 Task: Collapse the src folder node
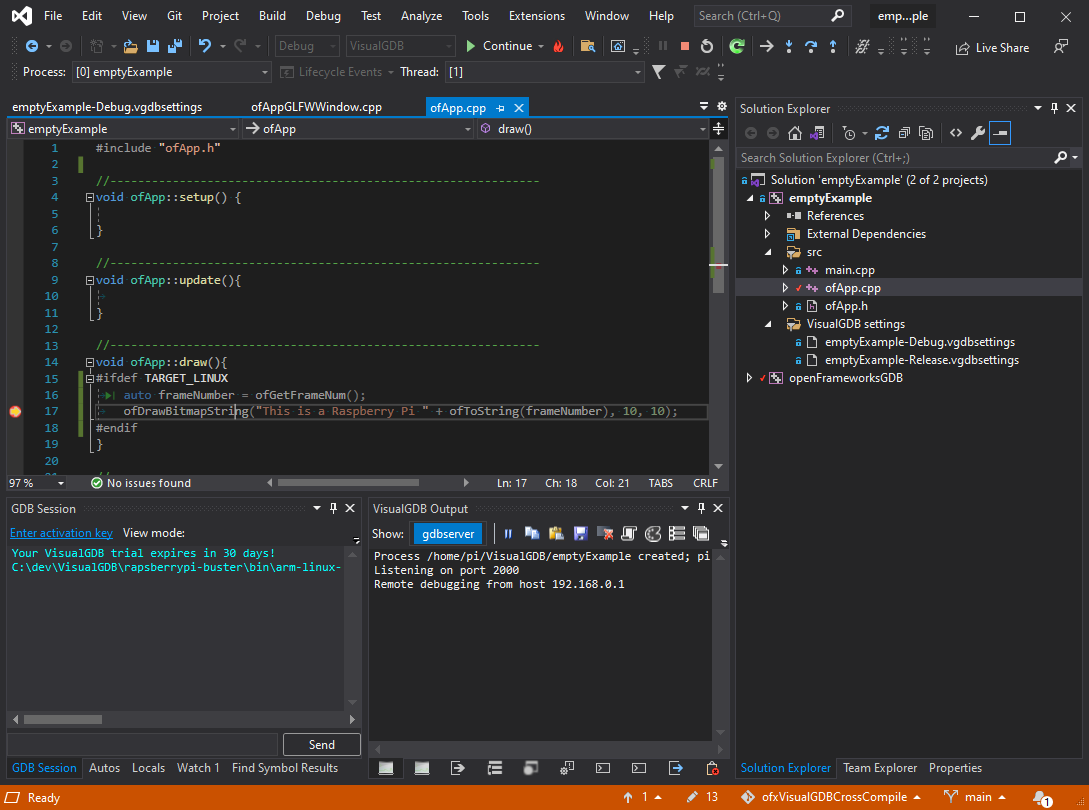point(767,252)
